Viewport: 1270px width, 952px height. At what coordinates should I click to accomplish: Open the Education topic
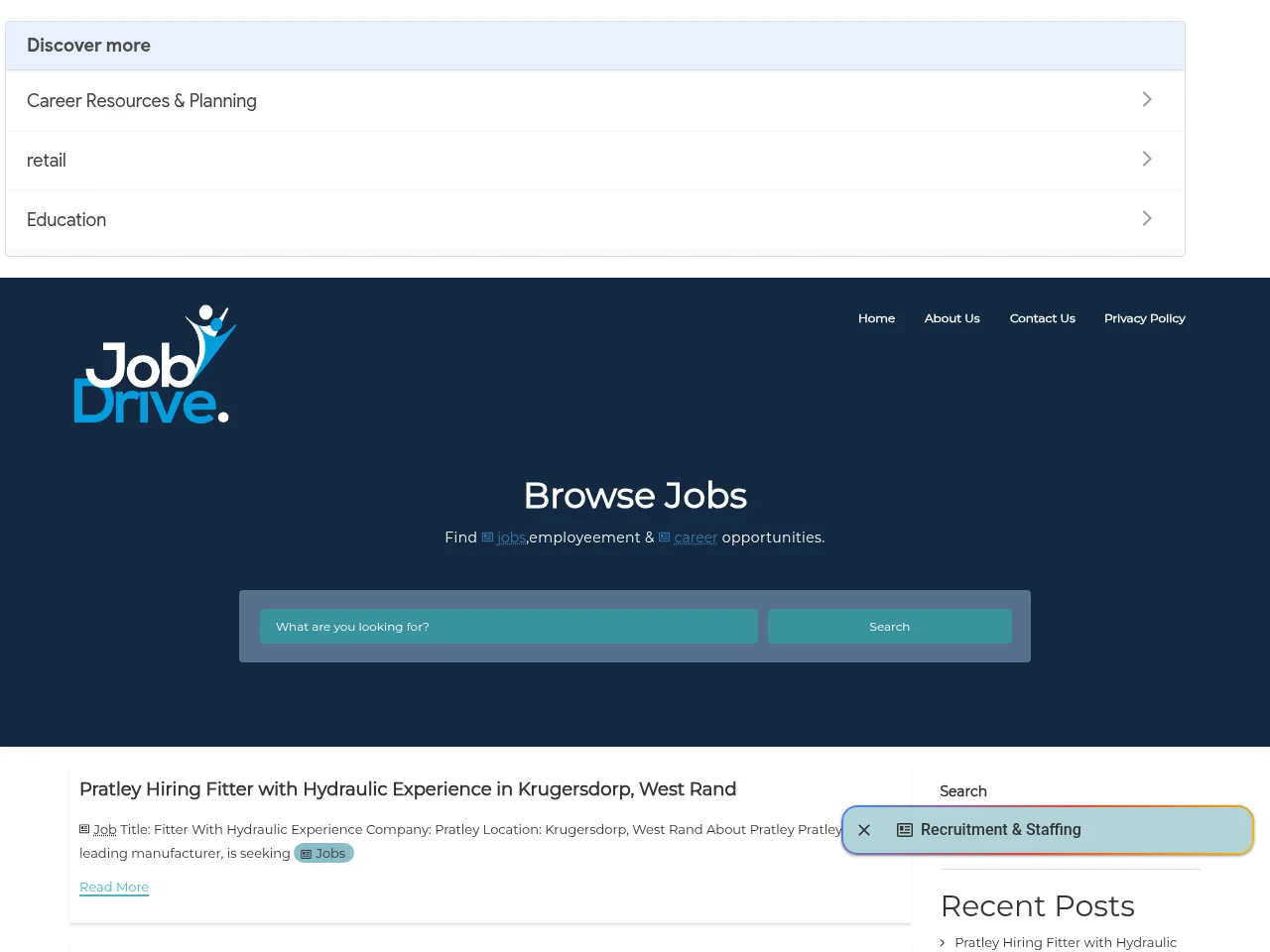pyautogui.click(x=595, y=219)
